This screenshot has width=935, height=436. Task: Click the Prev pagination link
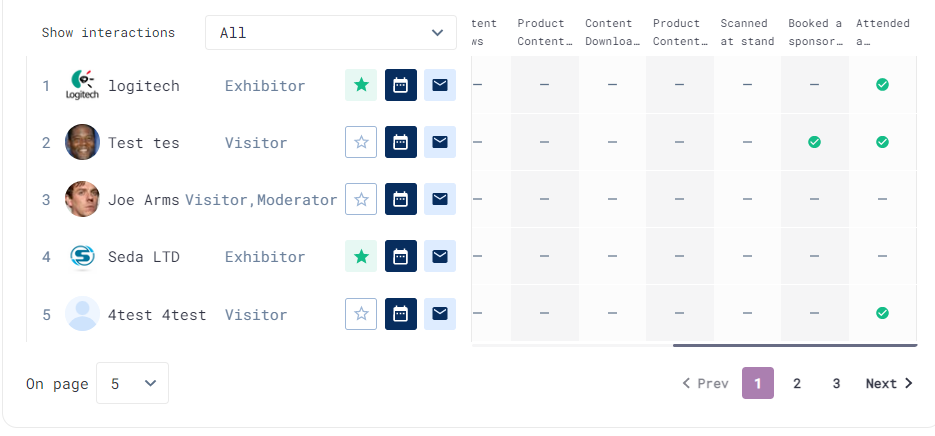click(705, 384)
